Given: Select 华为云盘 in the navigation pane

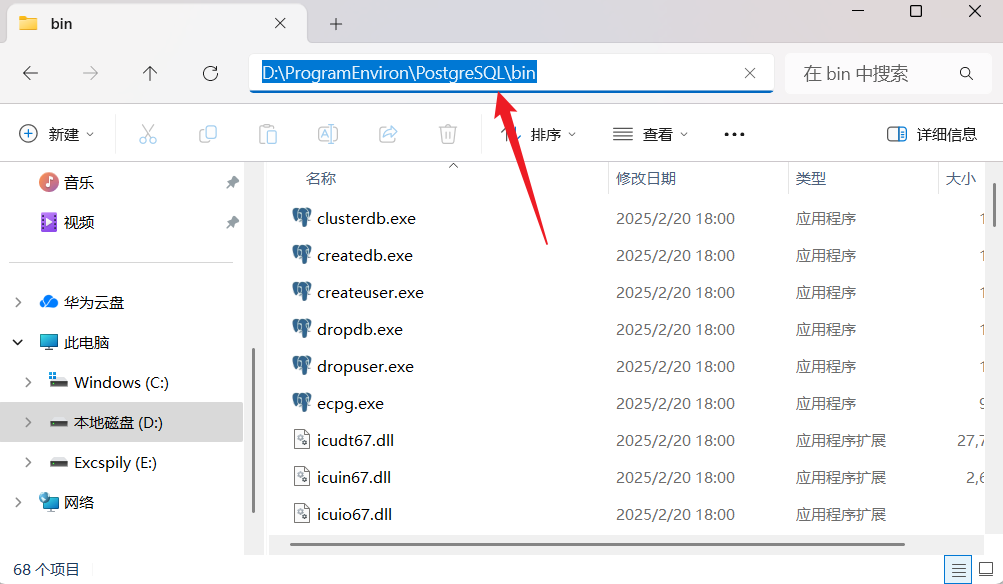Looking at the screenshot, I should point(82,302).
